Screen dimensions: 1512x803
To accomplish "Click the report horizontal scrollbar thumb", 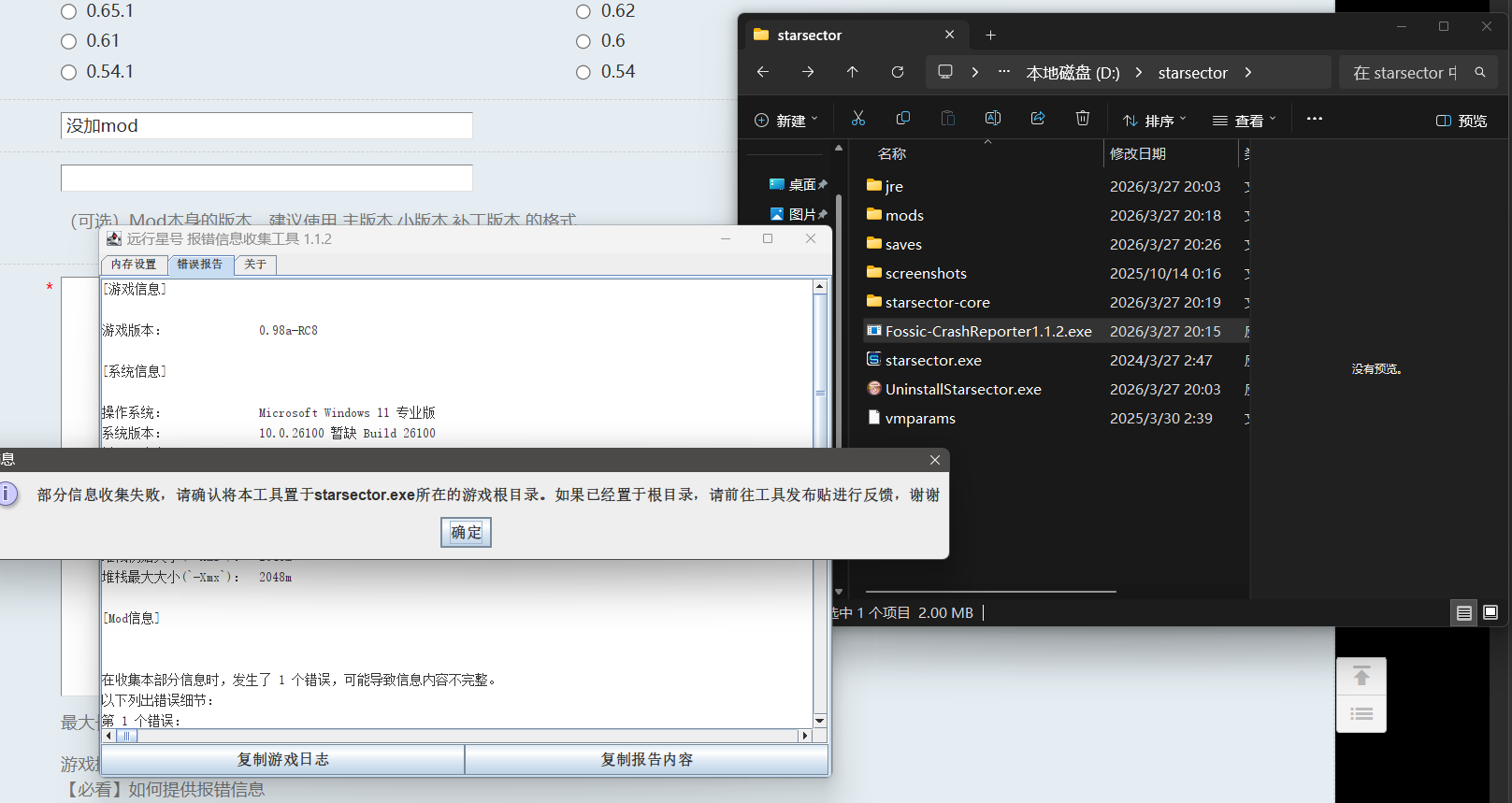I will tap(127, 736).
